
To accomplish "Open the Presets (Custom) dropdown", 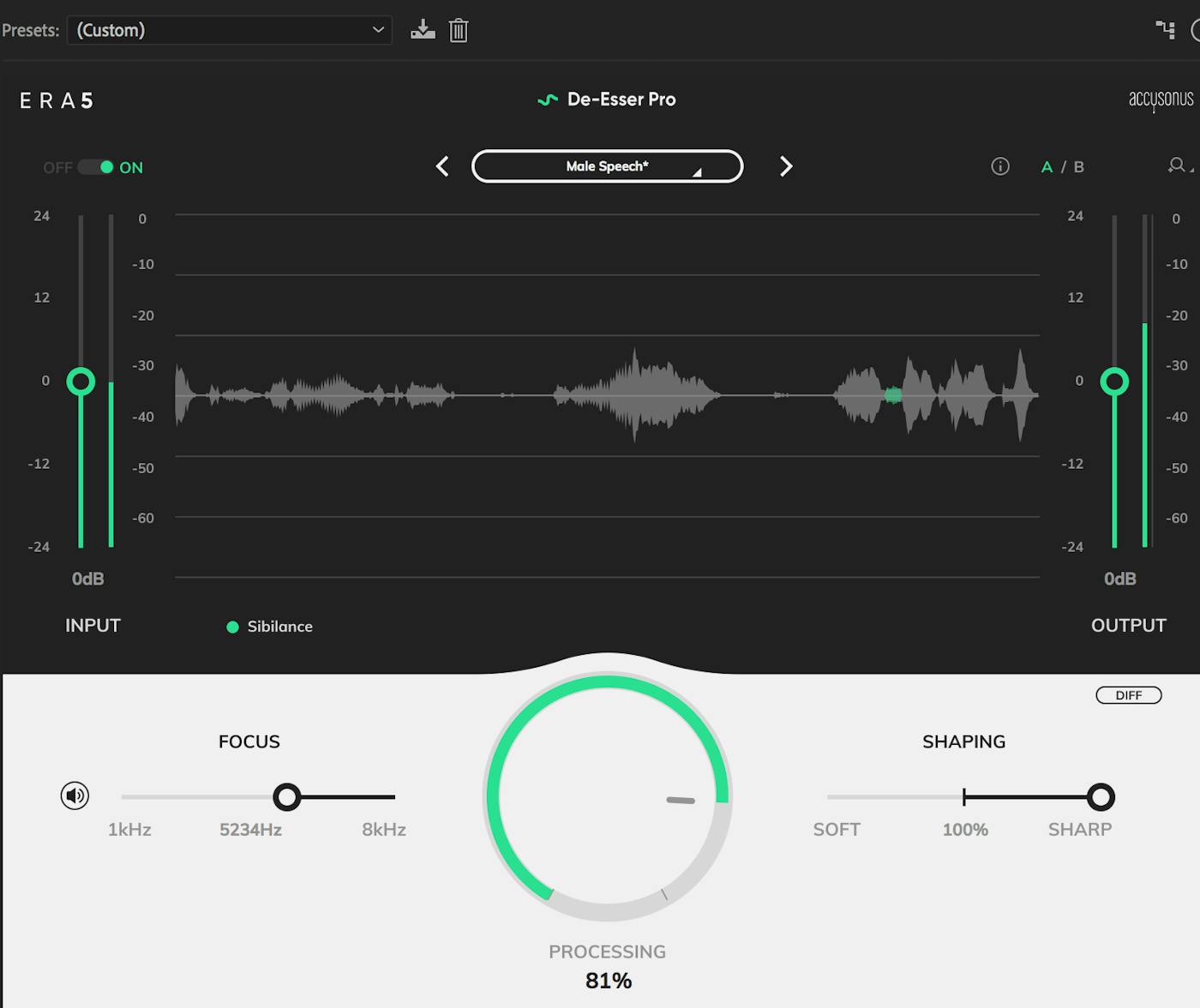I will click(230, 30).
